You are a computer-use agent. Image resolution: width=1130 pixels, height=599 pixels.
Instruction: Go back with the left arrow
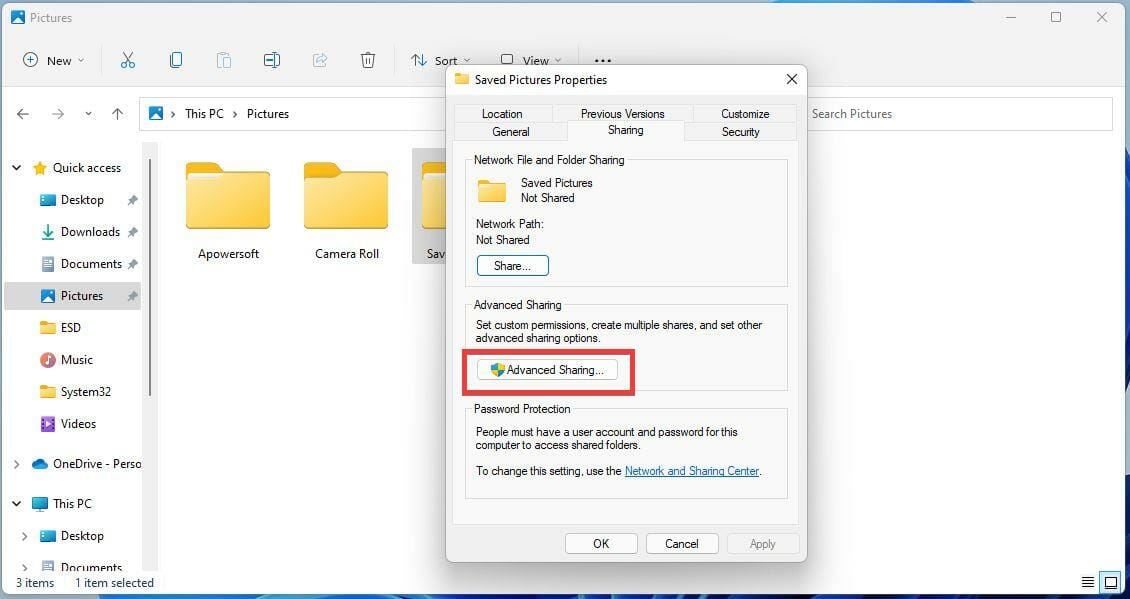[23, 114]
